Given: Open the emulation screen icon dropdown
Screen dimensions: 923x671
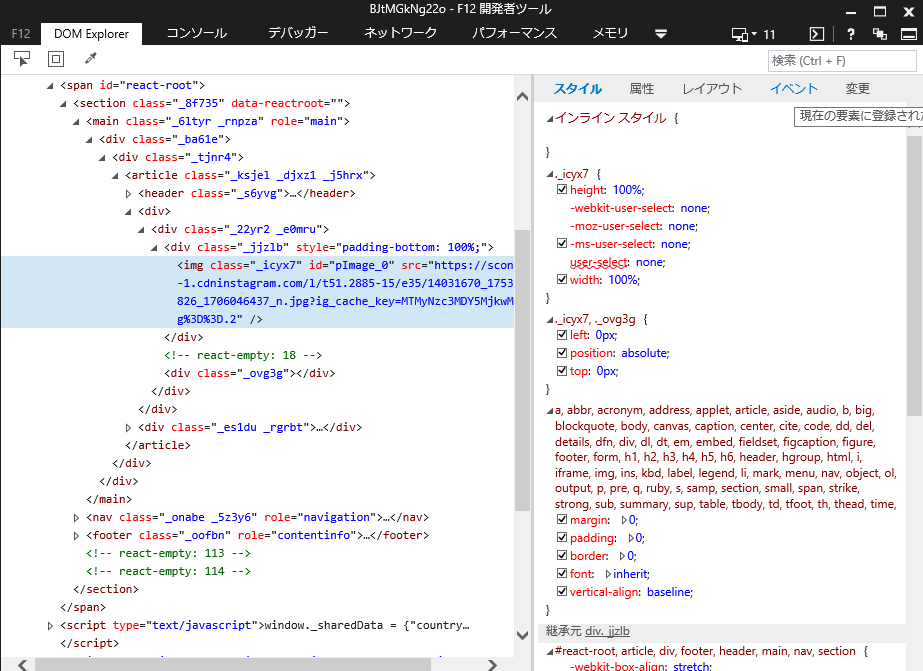Looking at the screenshot, I should point(743,34).
